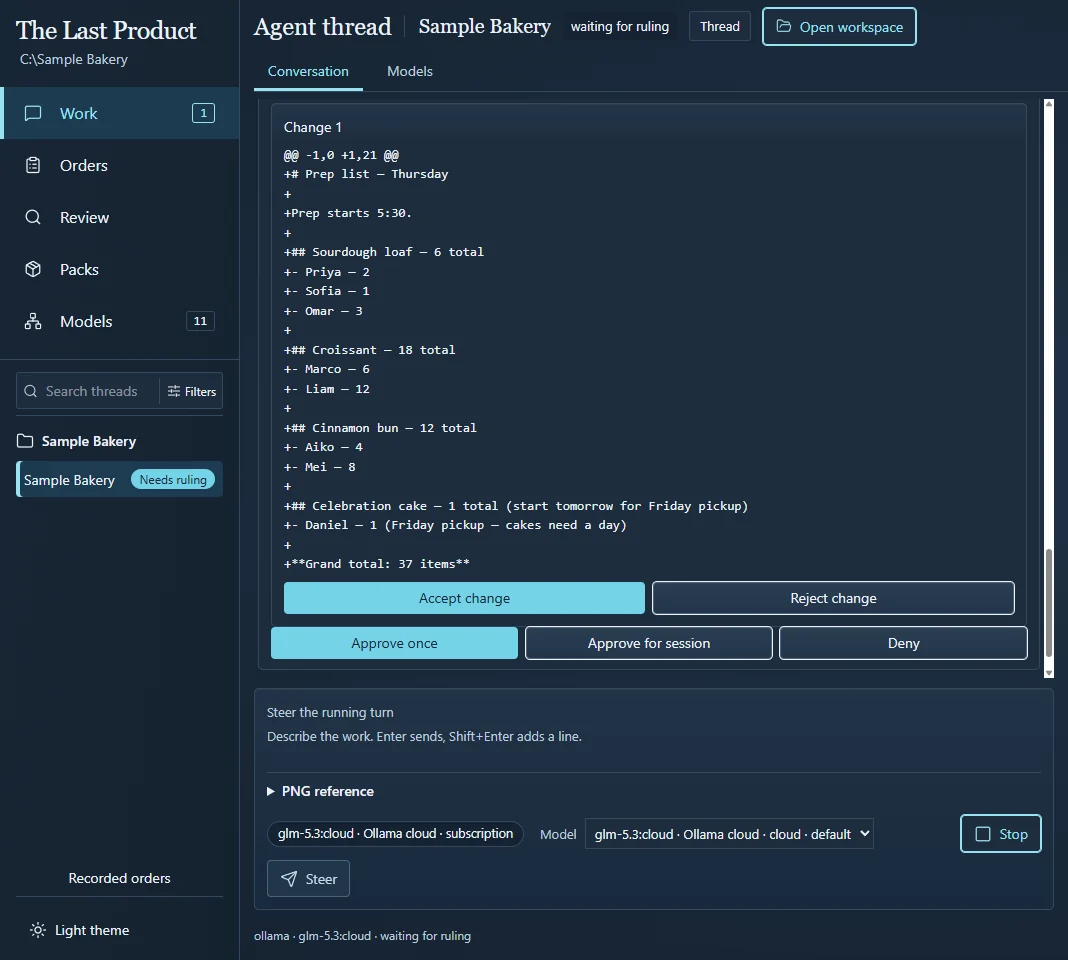Open Packs in the sidebar
1068x960 pixels.
[x=120, y=269]
